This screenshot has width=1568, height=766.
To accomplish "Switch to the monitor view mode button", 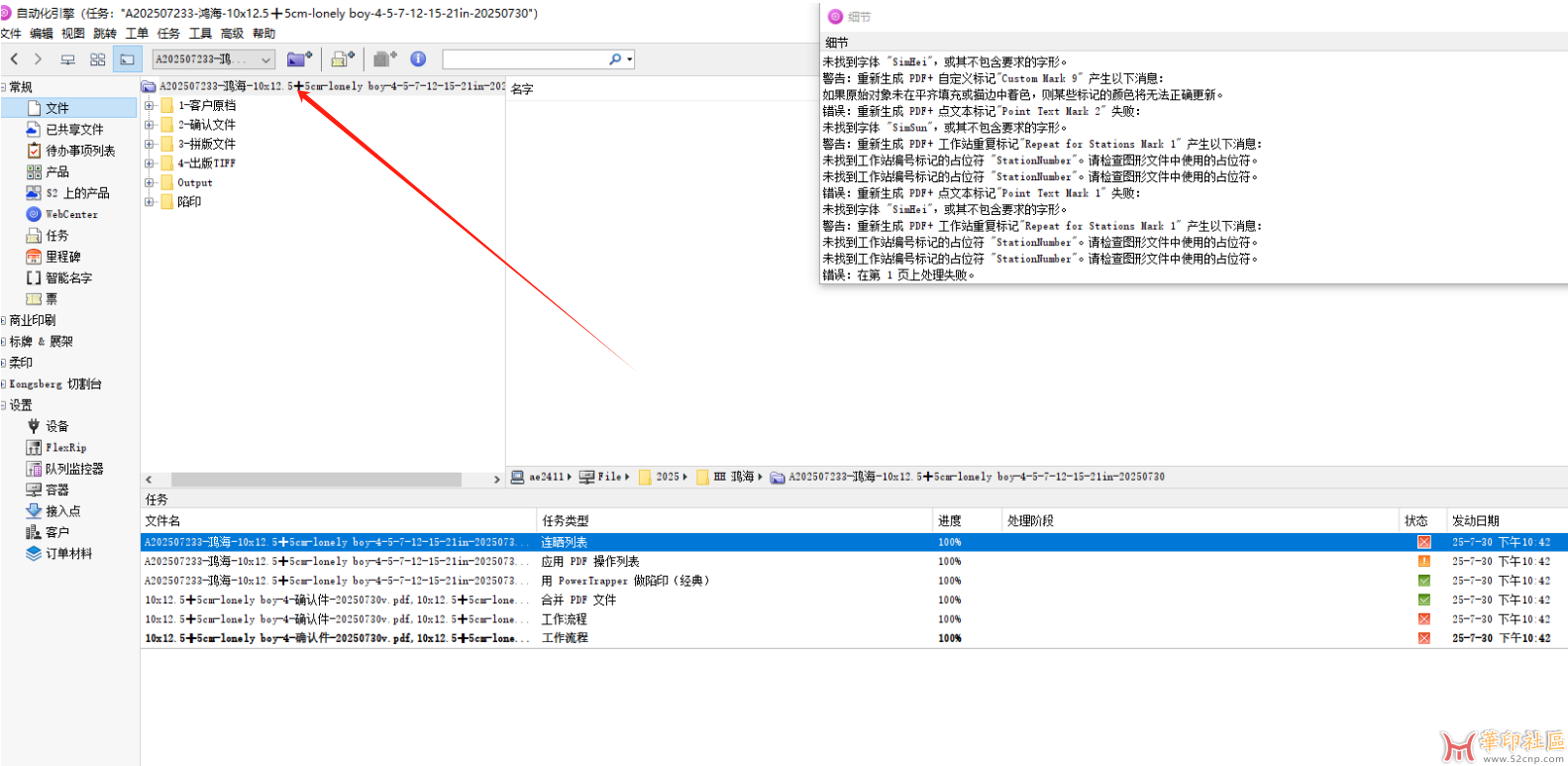I will click(x=67, y=59).
